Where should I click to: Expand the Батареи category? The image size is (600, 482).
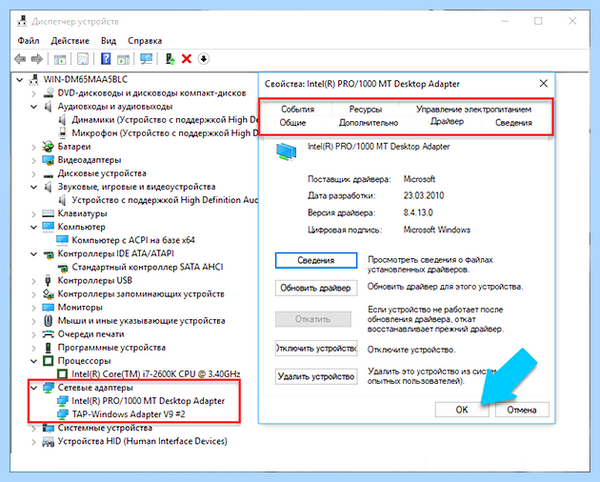pyautogui.click(x=34, y=147)
